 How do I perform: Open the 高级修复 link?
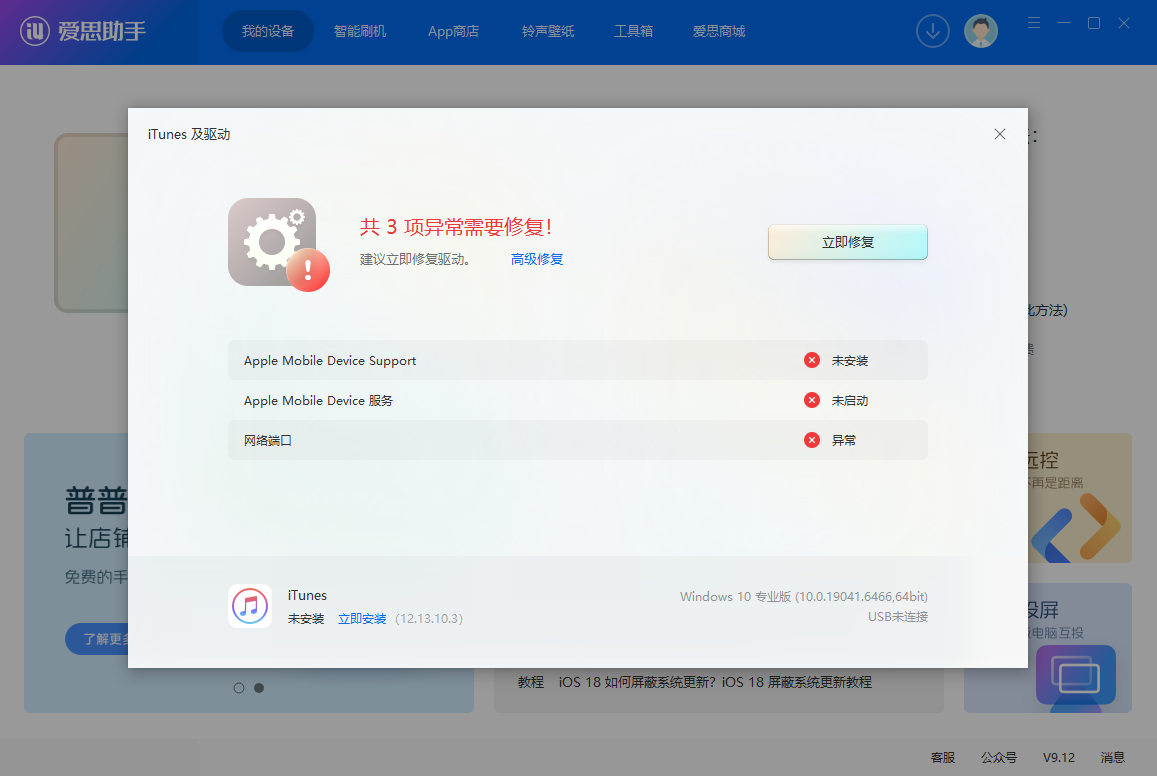pos(536,259)
